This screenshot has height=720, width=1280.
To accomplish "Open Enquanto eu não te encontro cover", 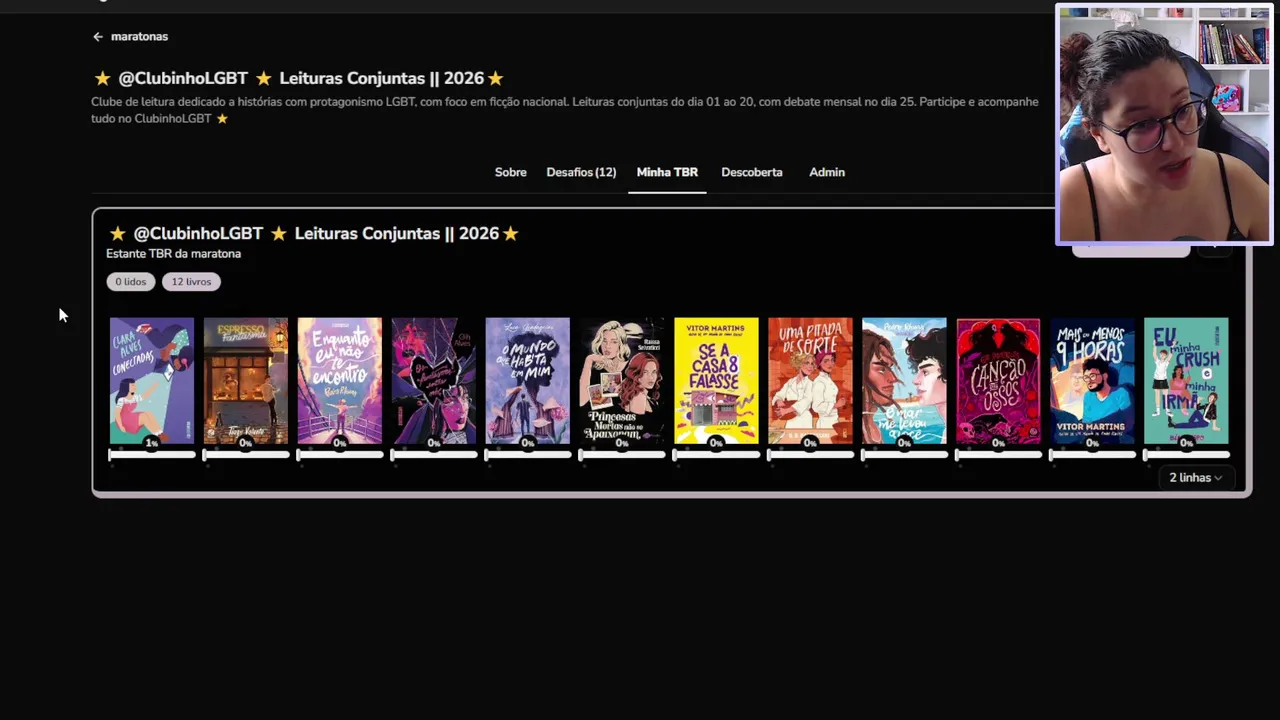I will 340,381.
